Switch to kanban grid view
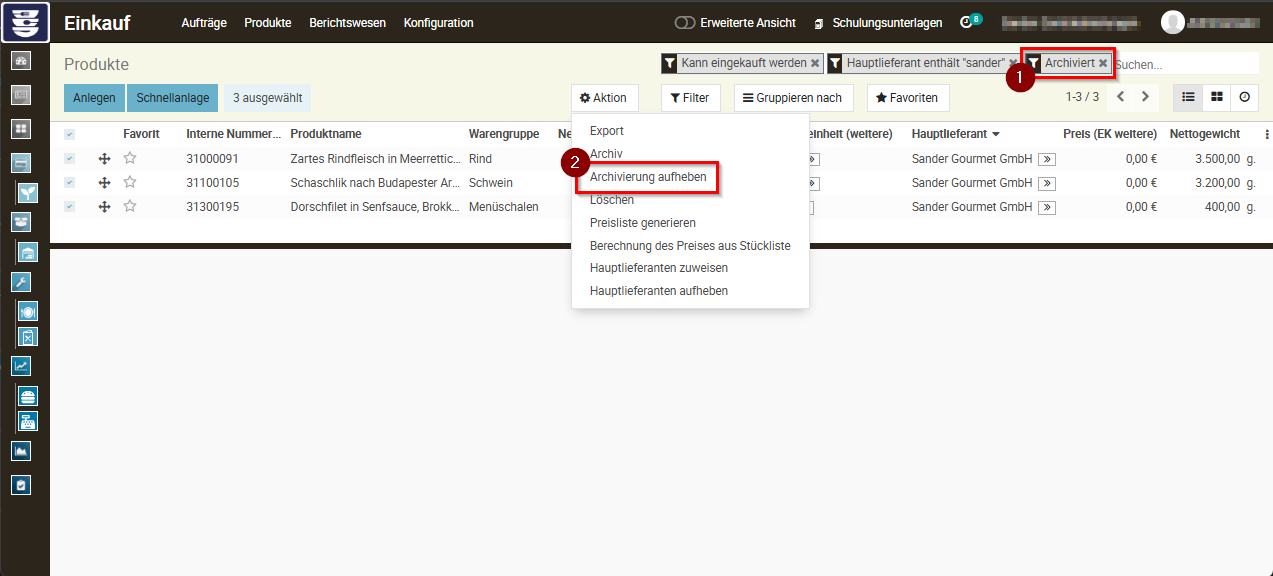 click(x=1217, y=97)
